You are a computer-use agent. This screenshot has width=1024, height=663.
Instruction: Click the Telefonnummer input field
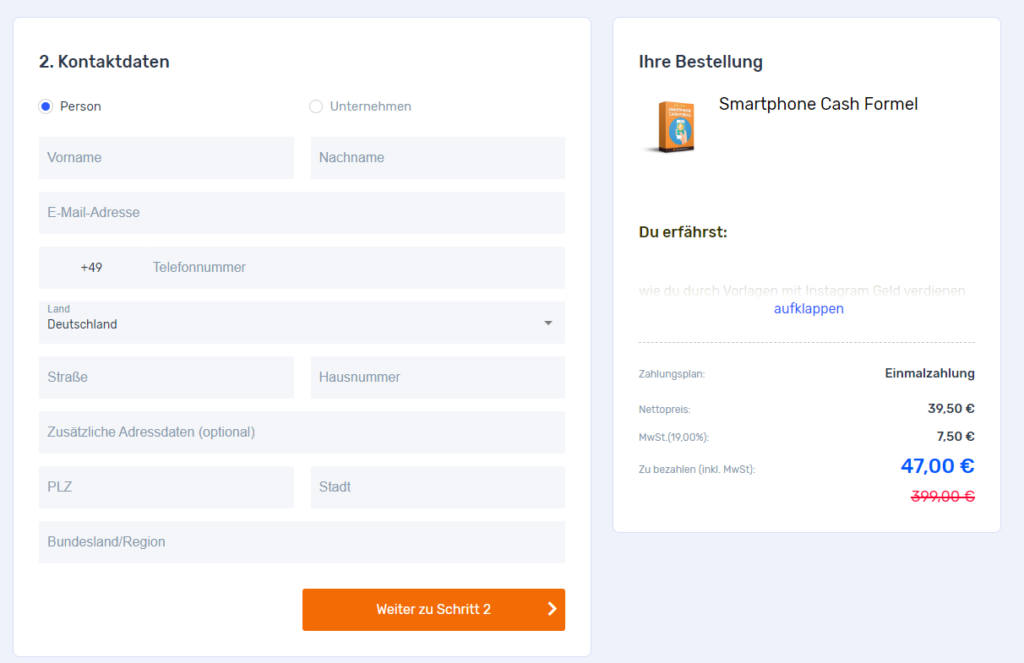tap(355, 267)
